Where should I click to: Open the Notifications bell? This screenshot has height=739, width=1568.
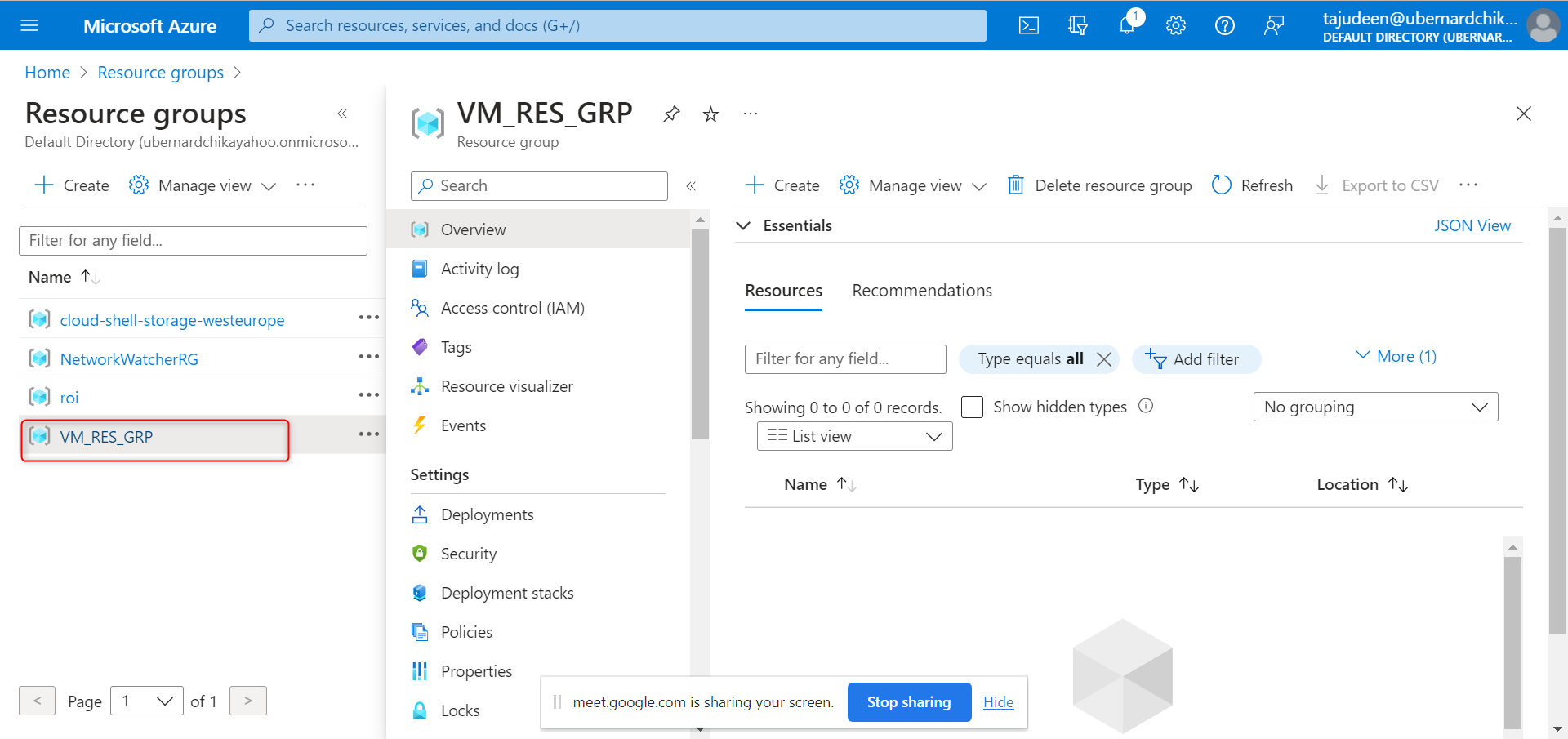click(1127, 25)
